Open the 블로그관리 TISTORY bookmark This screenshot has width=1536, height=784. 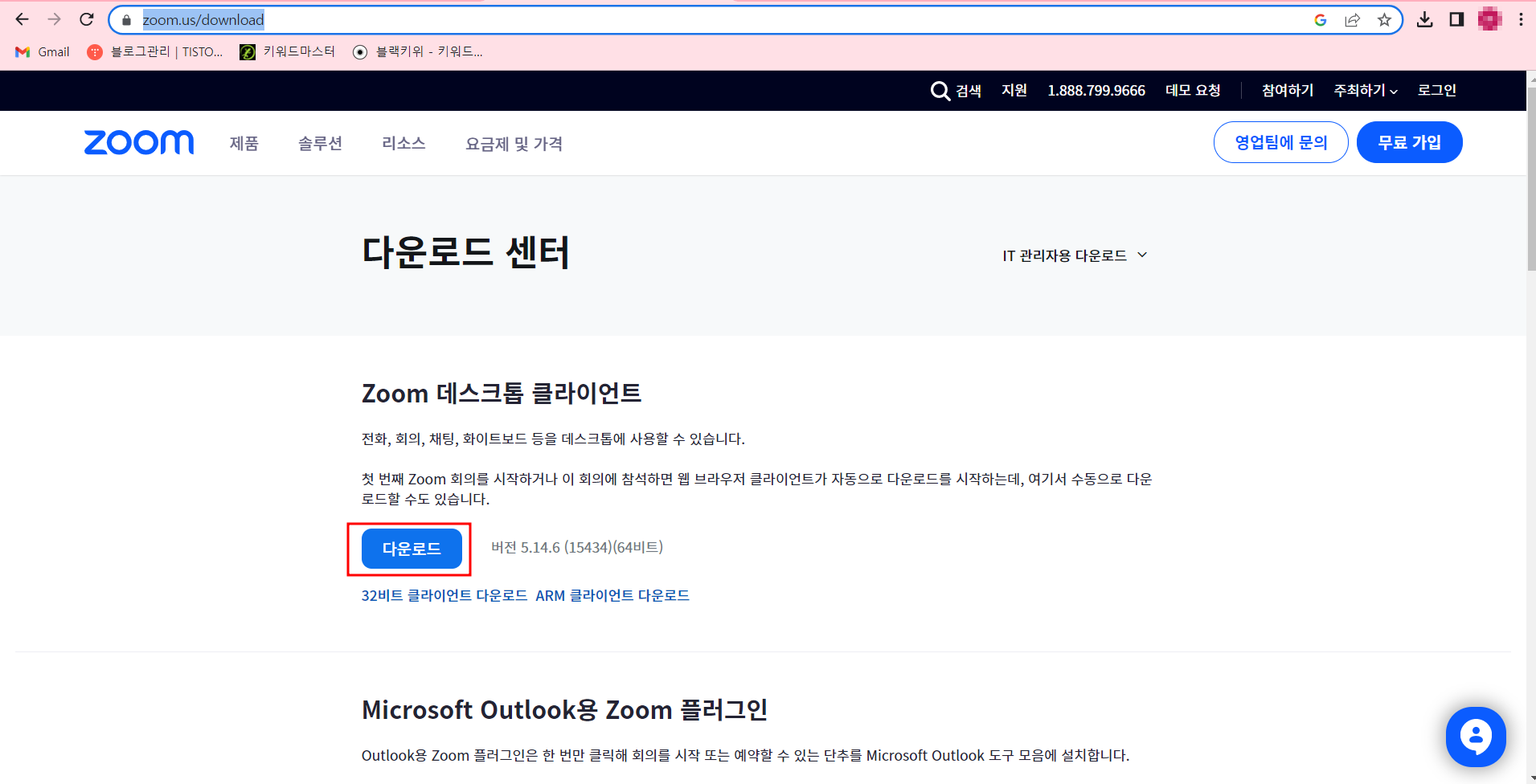point(155,51)
